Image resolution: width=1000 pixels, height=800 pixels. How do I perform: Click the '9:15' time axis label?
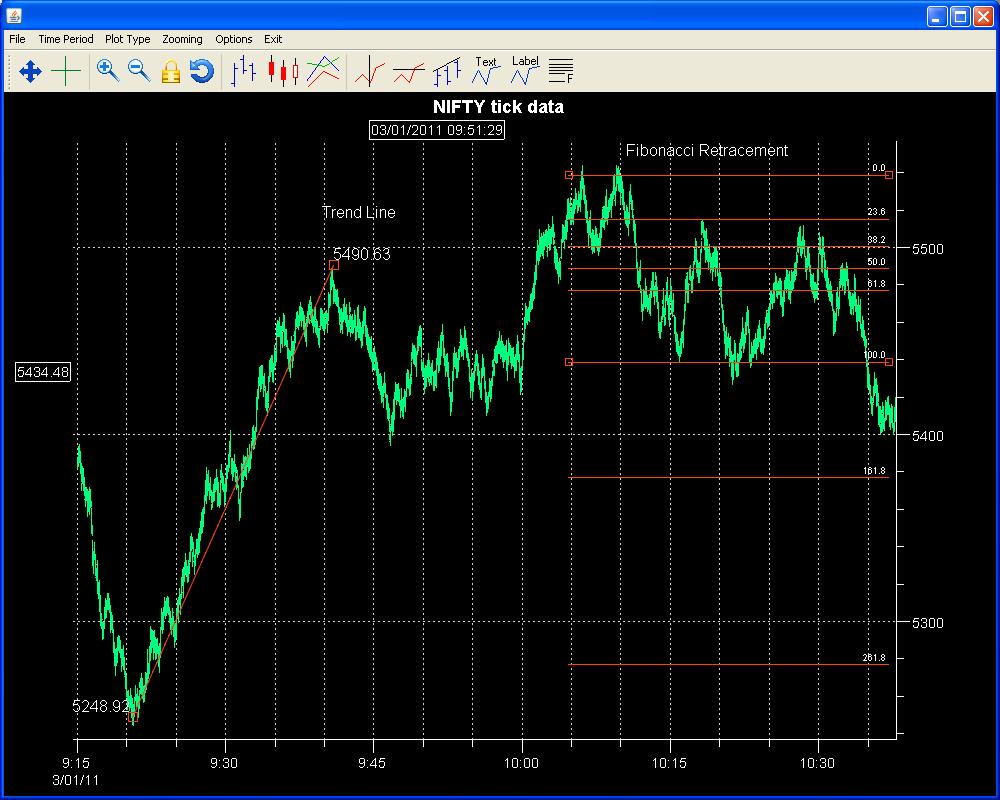click(75, 762)
